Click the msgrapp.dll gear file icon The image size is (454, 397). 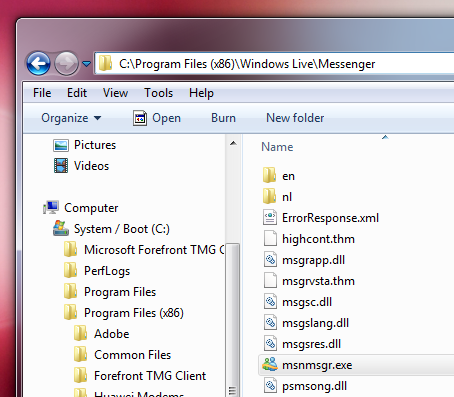click(270, 259)
